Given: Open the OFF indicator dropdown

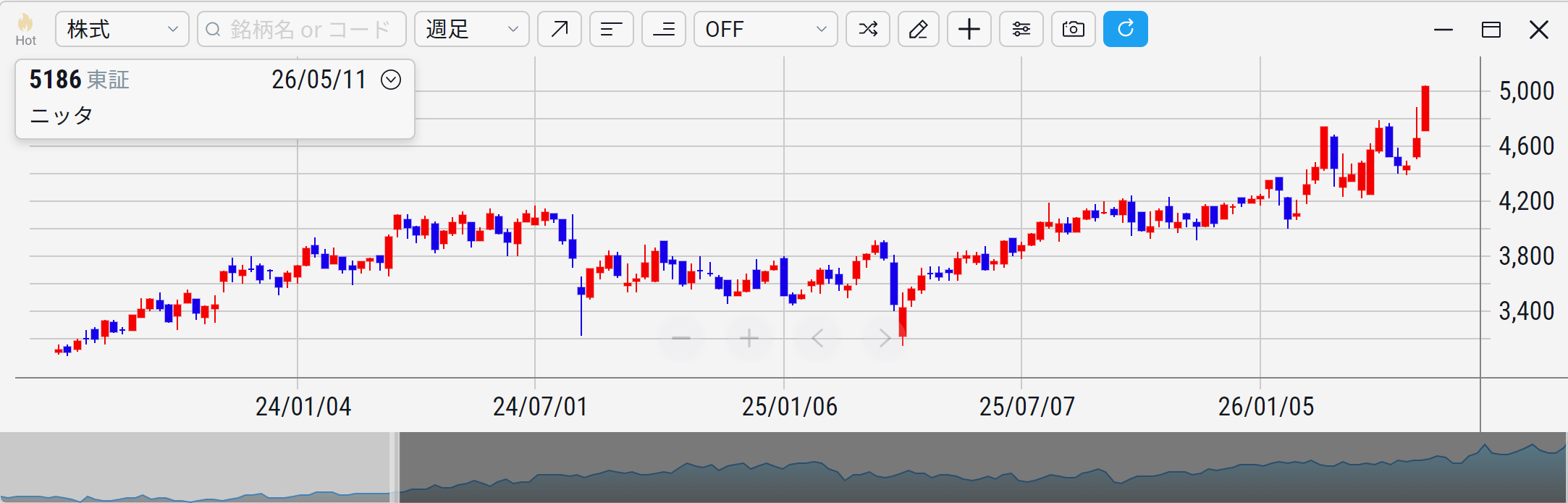Looking at the screenshot, I should coord(766,30).
